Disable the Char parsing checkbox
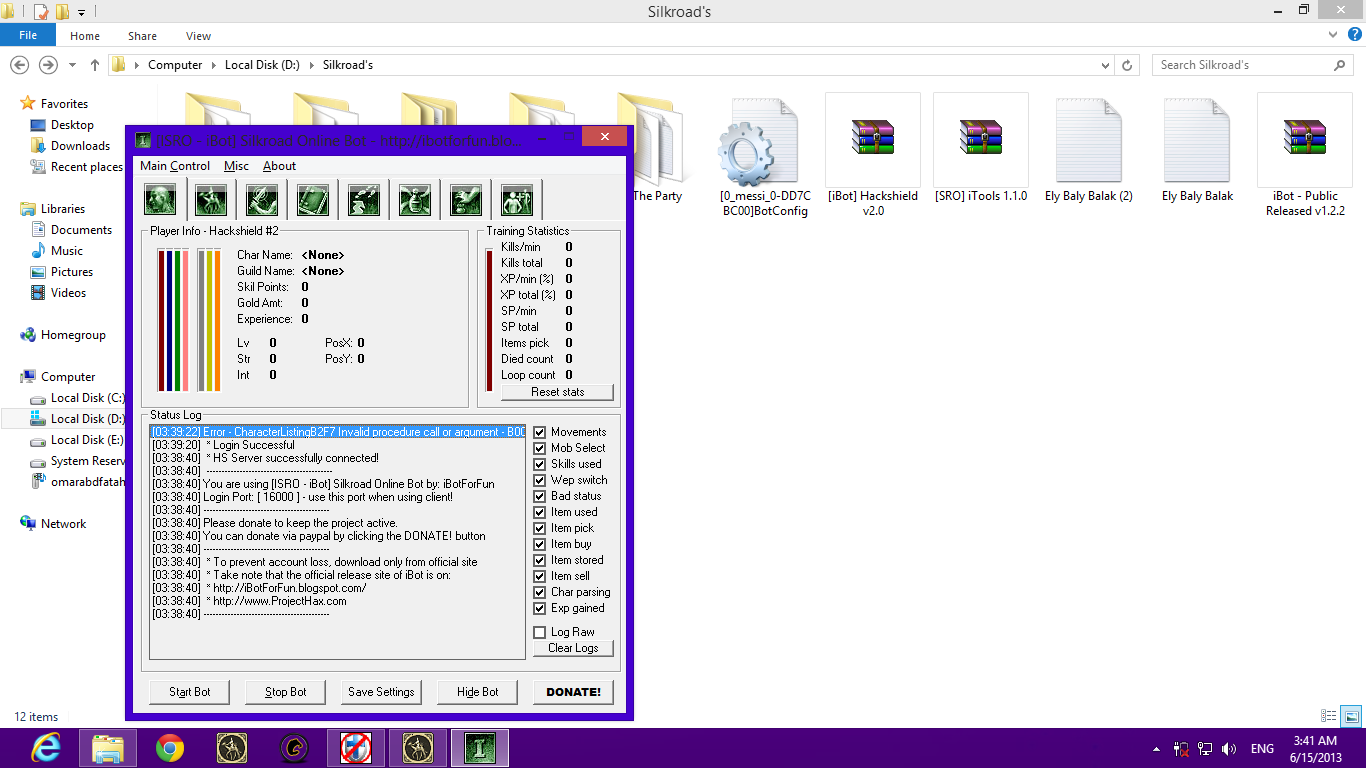The height and width of the screenshot is (768, 1366). 540,592
